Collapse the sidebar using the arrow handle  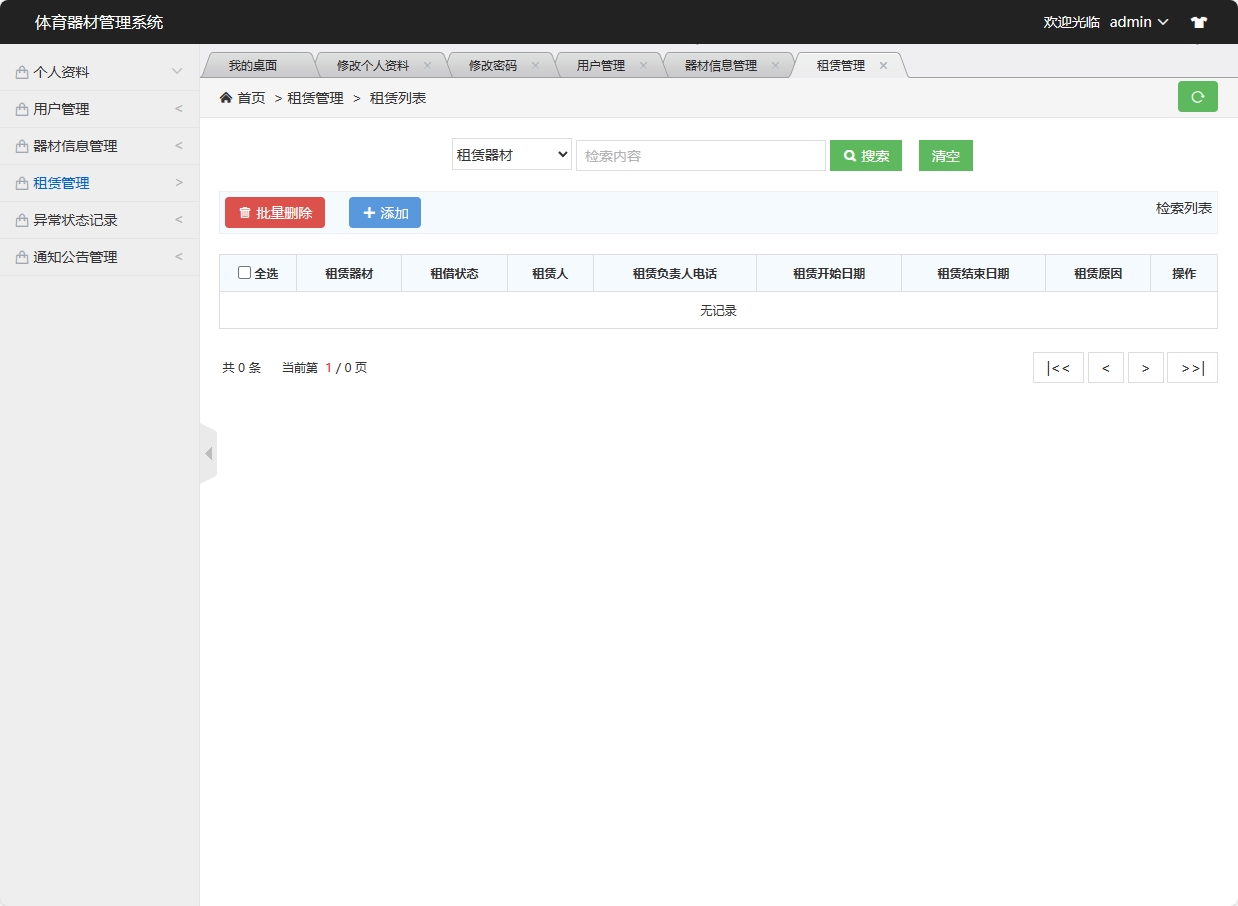click(x=208, y=452)
